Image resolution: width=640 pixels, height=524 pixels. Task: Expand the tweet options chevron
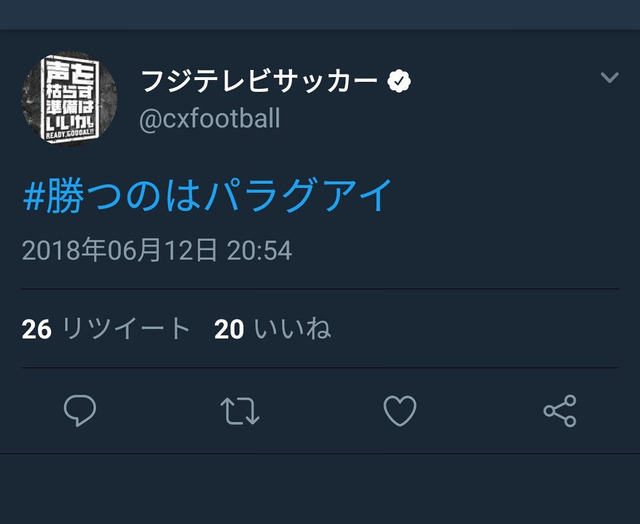pos(609,79)
